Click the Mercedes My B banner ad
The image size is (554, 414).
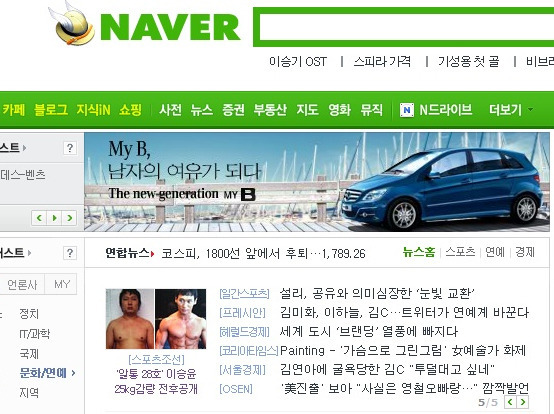pyautogui.click(x=317, y=182)
